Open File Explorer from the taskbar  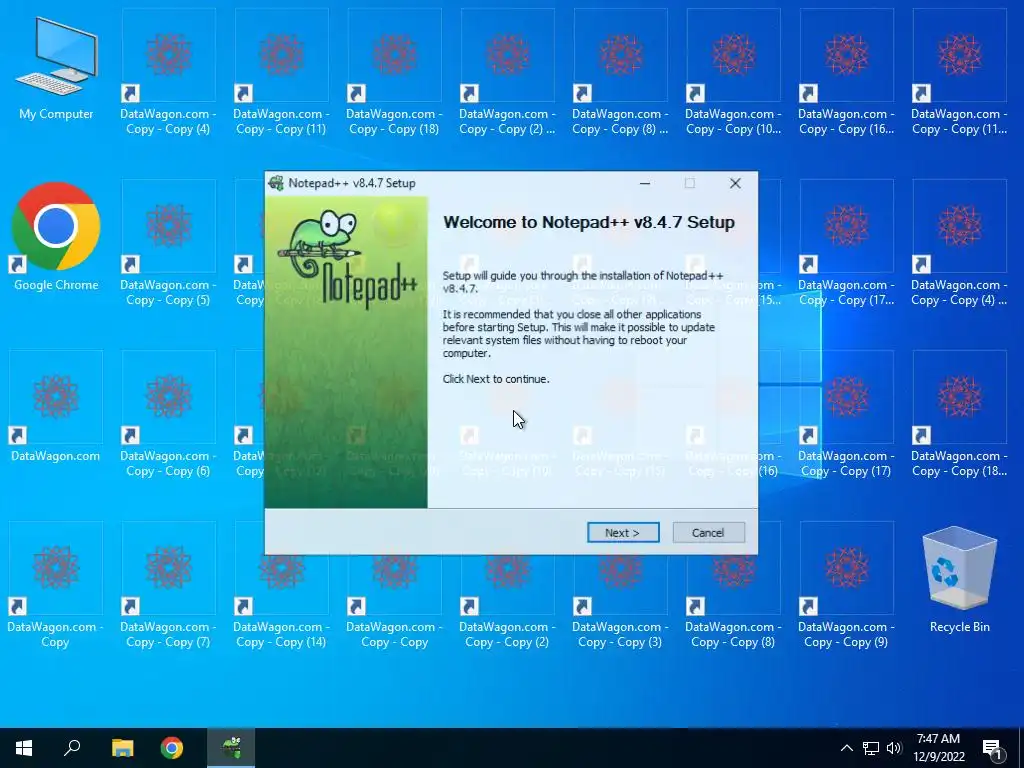[x=122, y=748]
